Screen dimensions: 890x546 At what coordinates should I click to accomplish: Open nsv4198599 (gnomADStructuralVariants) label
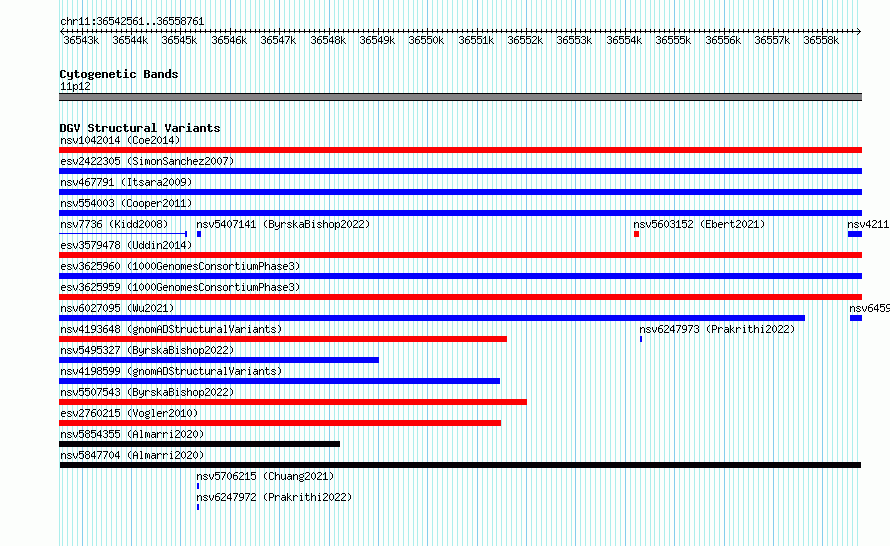tap(171, 371)
